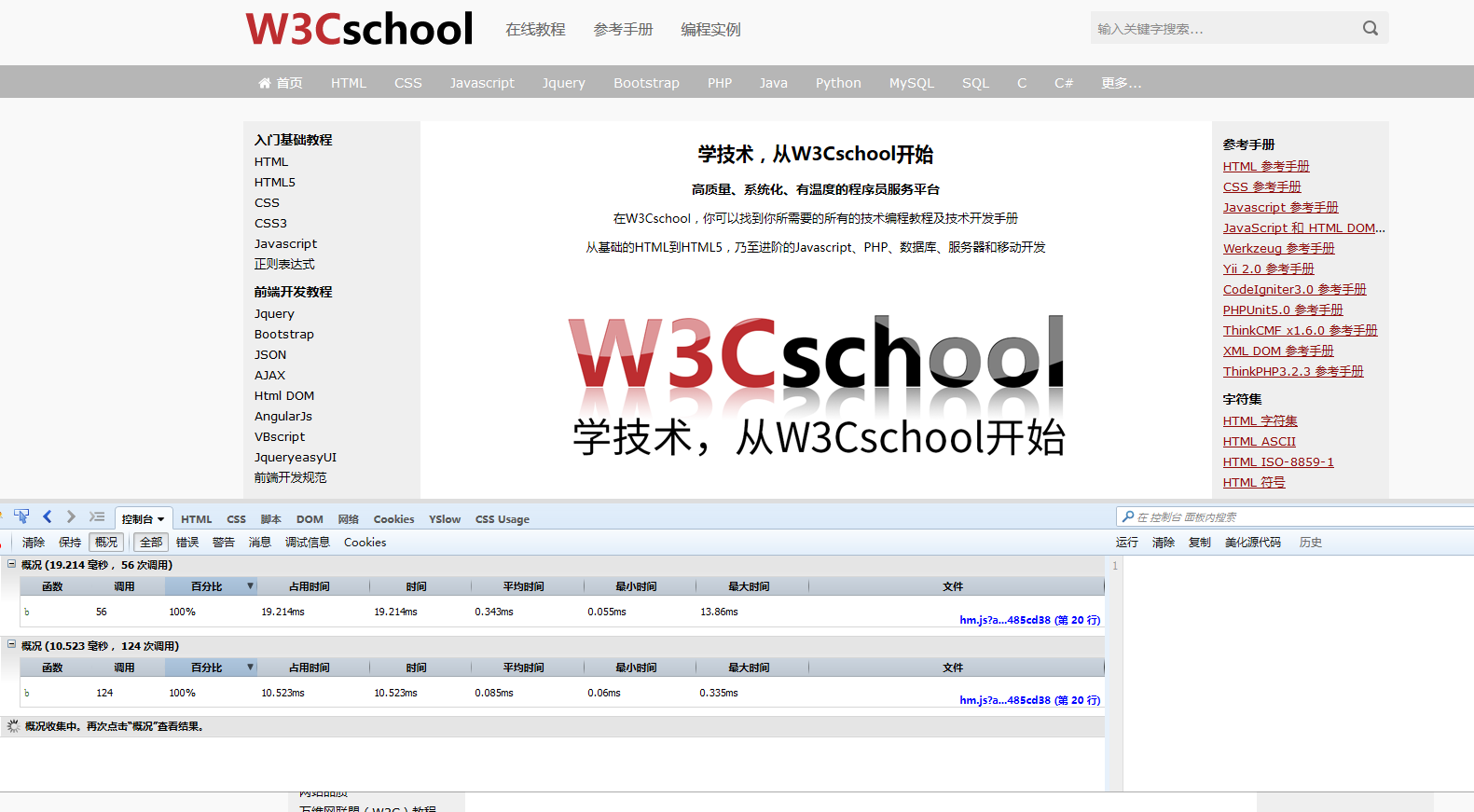Click the Firebug back arrow icon
The image size is (1474, 812).
pos(47,516)
